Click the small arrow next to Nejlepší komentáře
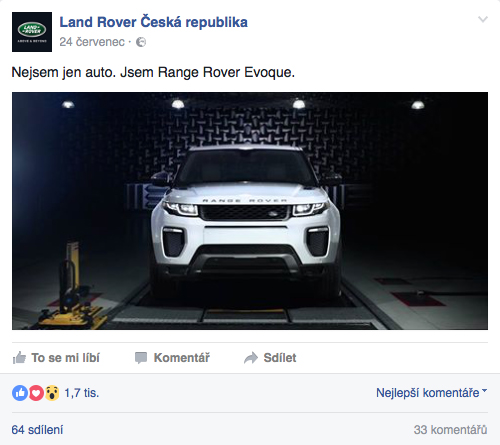 pyautogui.click(x=484, y=390)
